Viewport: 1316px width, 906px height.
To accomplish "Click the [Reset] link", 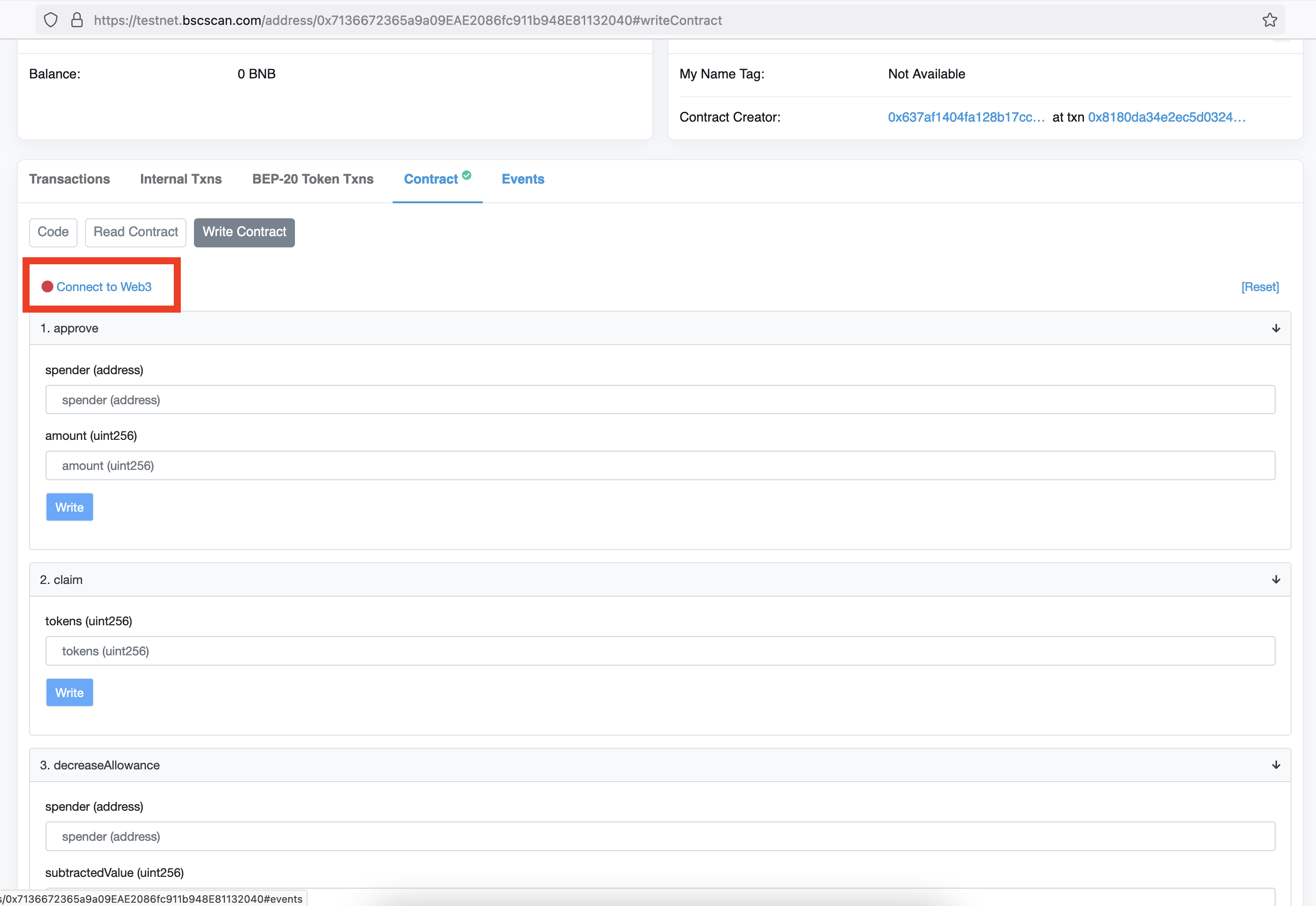I will click(1260, 287).
